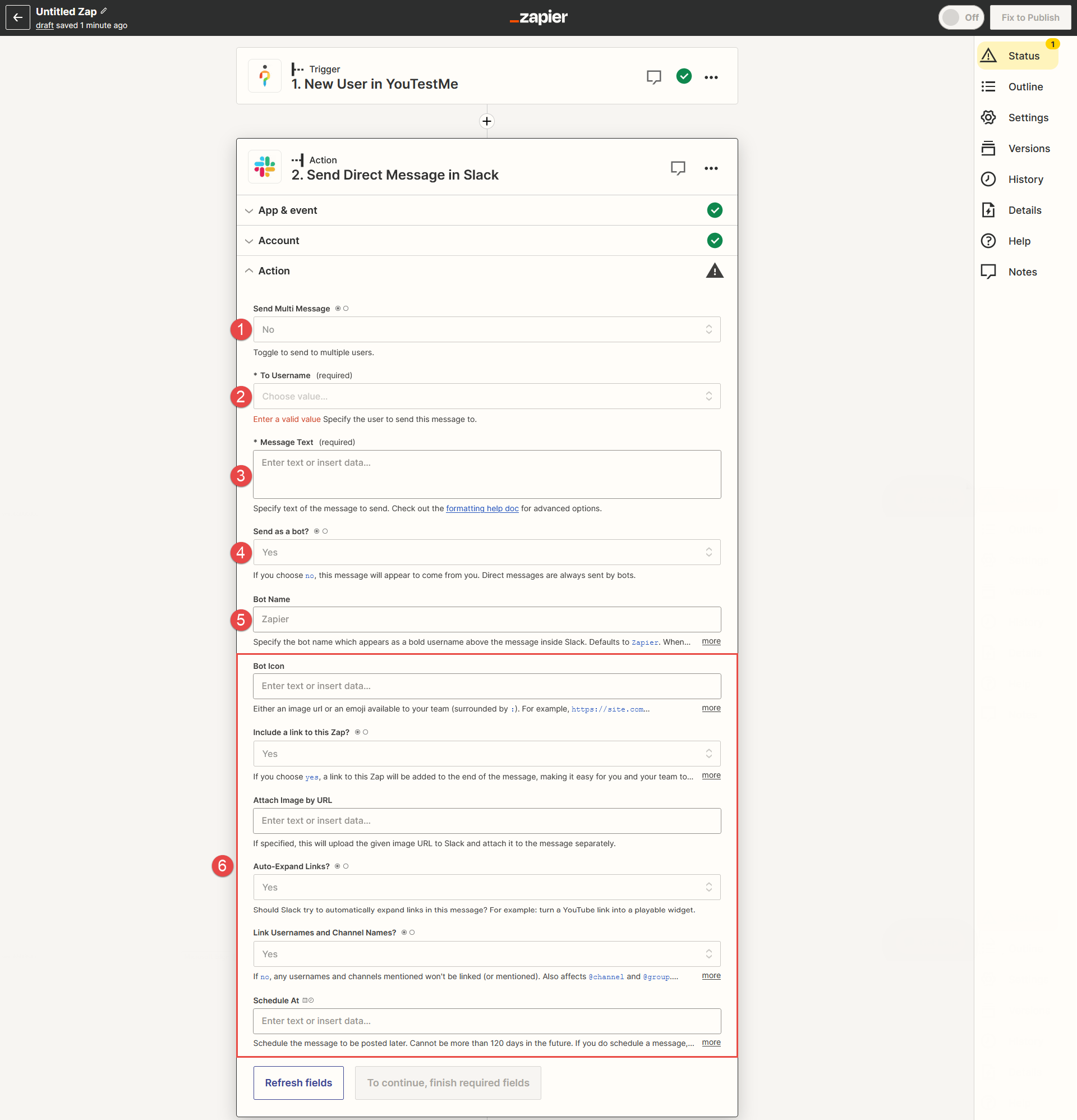Expand Include a link description with more

(711, 776)
